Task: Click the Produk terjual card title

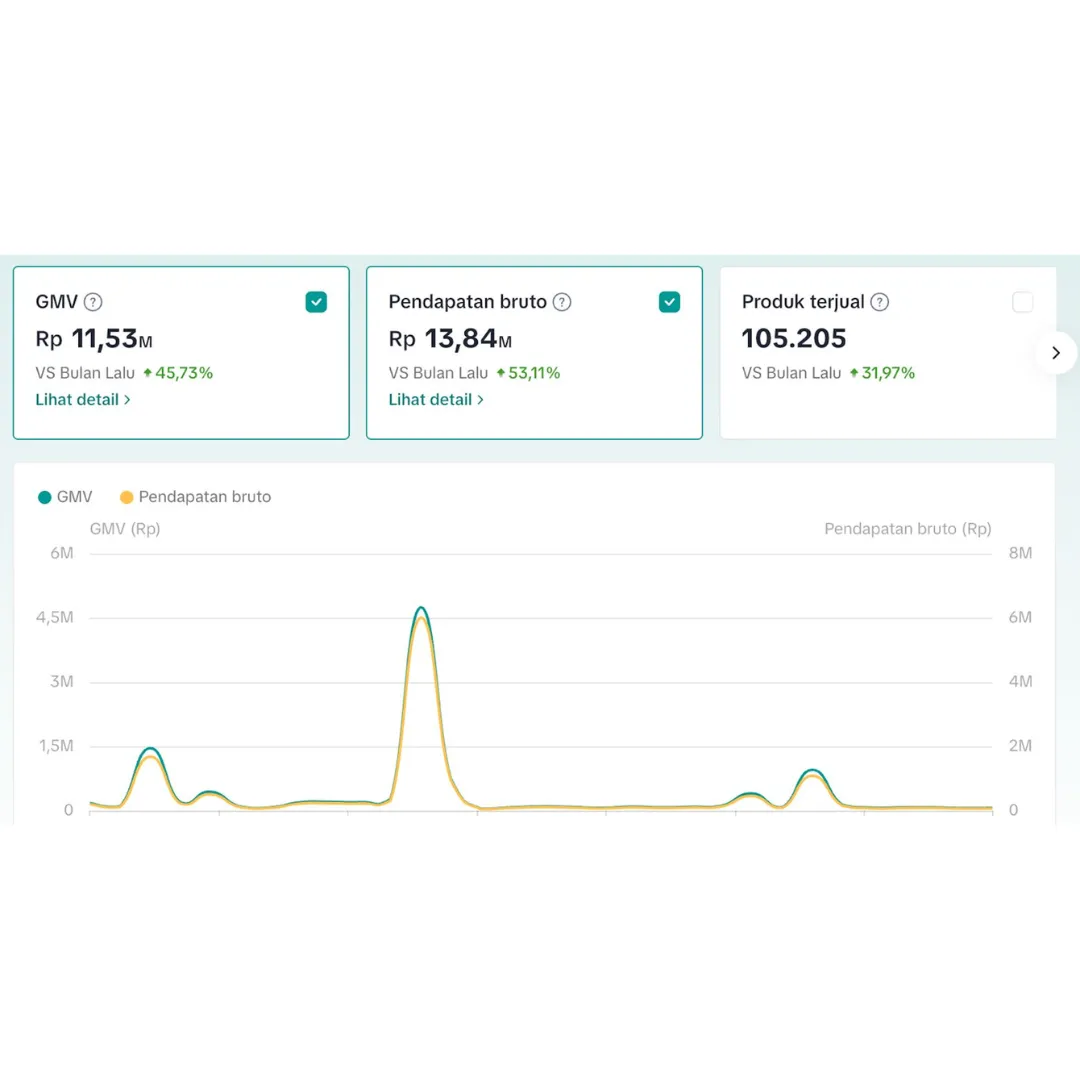Action: (x=802, y=302)
